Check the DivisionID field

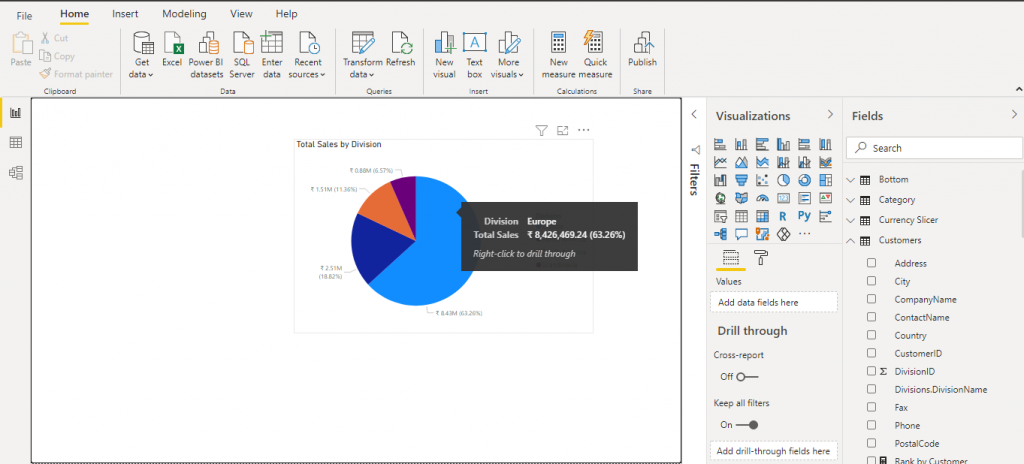[x=871, y=371]
